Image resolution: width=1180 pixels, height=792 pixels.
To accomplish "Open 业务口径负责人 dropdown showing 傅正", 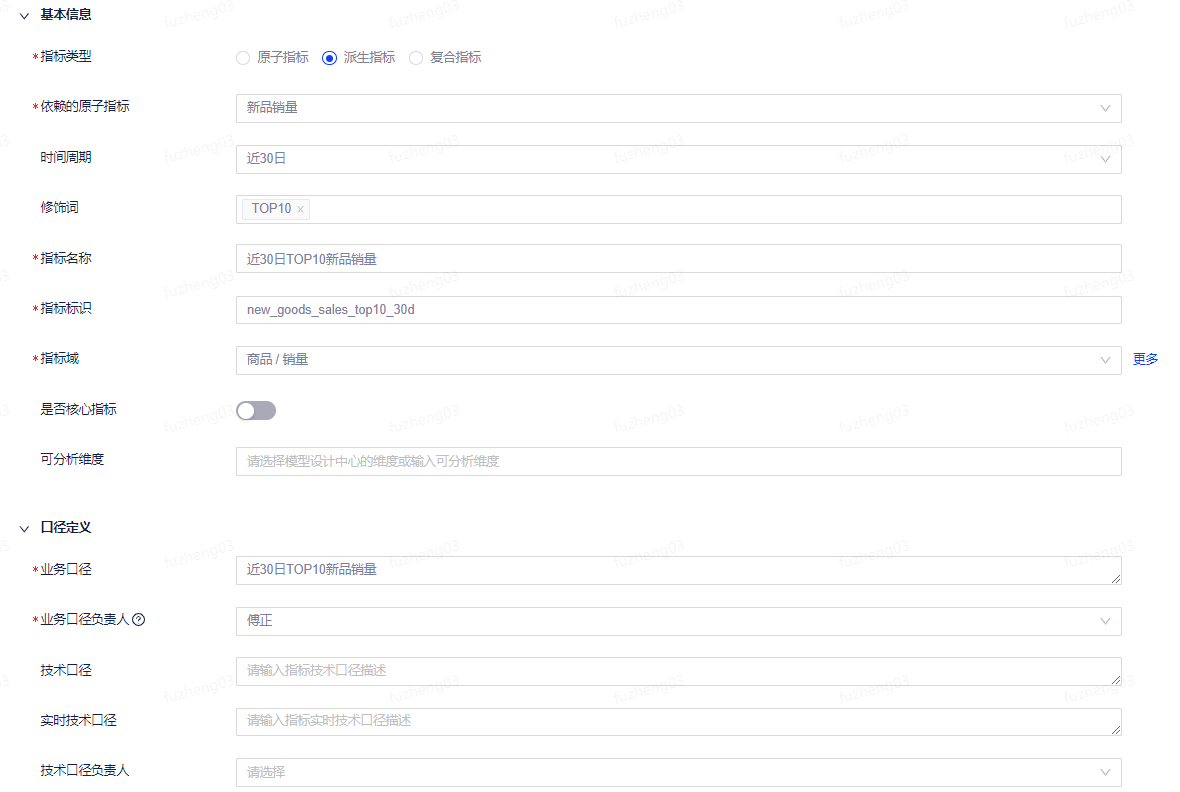I will point(678,621).
